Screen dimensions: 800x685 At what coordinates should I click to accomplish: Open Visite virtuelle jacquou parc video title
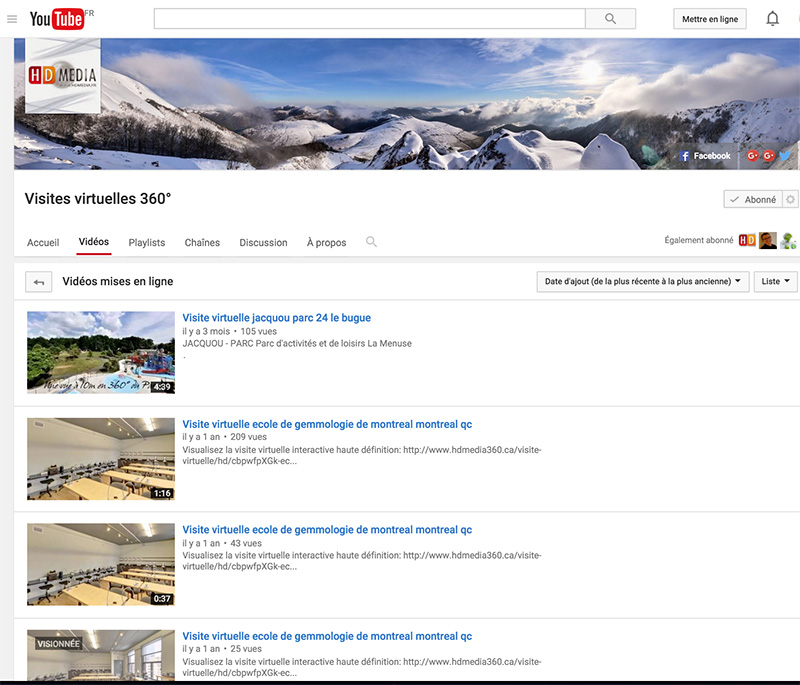(x=276, y=318)
